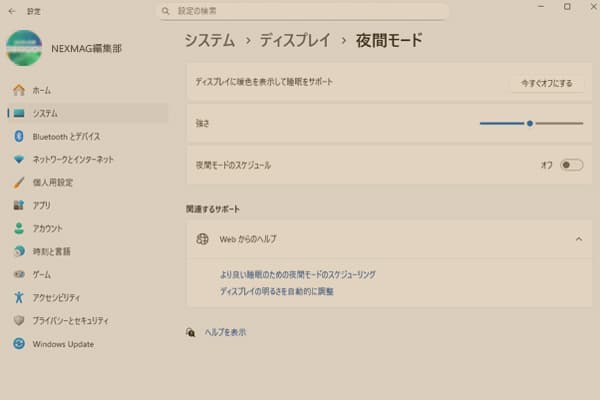Click the アカウント person icon
The height and width of the screenshot is (400, 600).
(x=19, y=228)
